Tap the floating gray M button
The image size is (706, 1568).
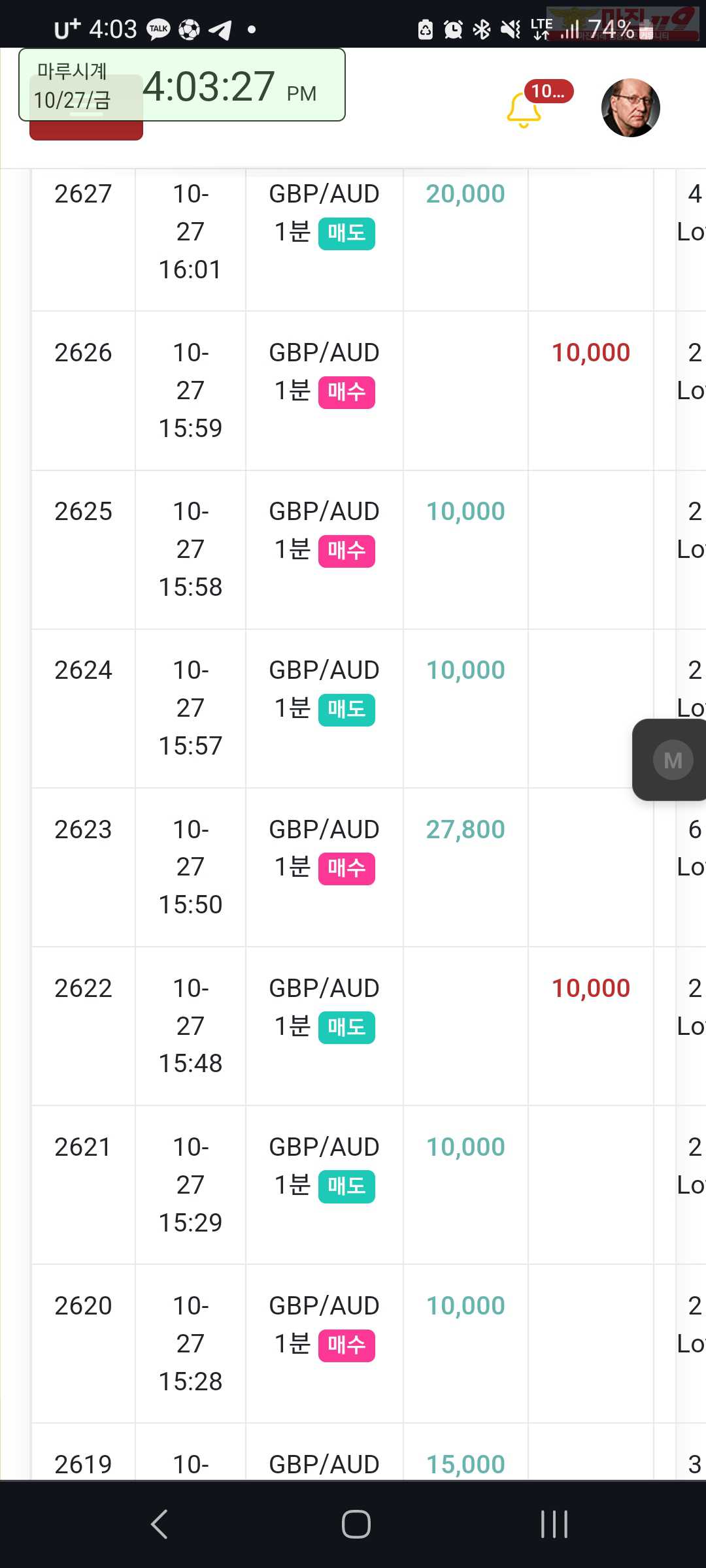coord(673,760)
